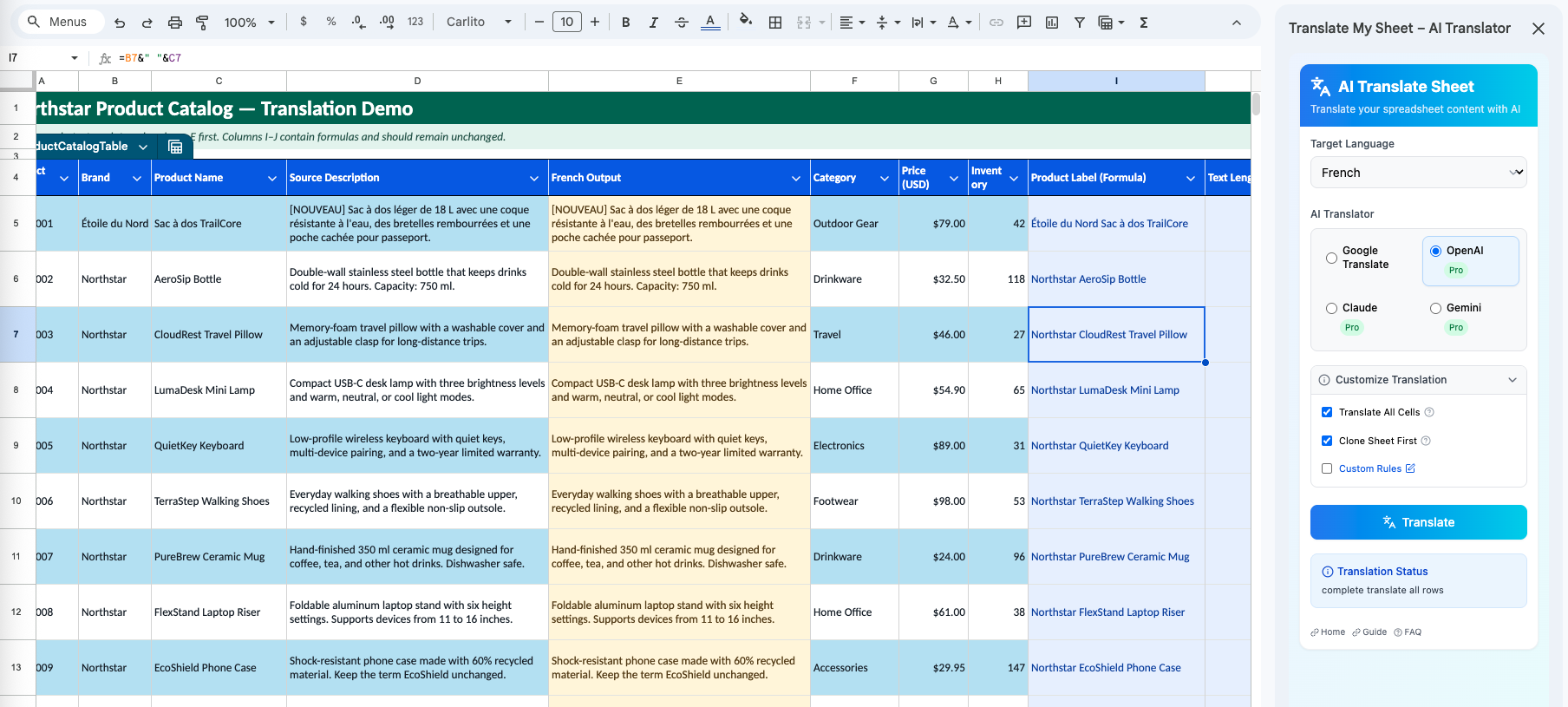Click the Redo arrow icon
Viewport: 1568px width, 707px height.
[x=147, y=23]
